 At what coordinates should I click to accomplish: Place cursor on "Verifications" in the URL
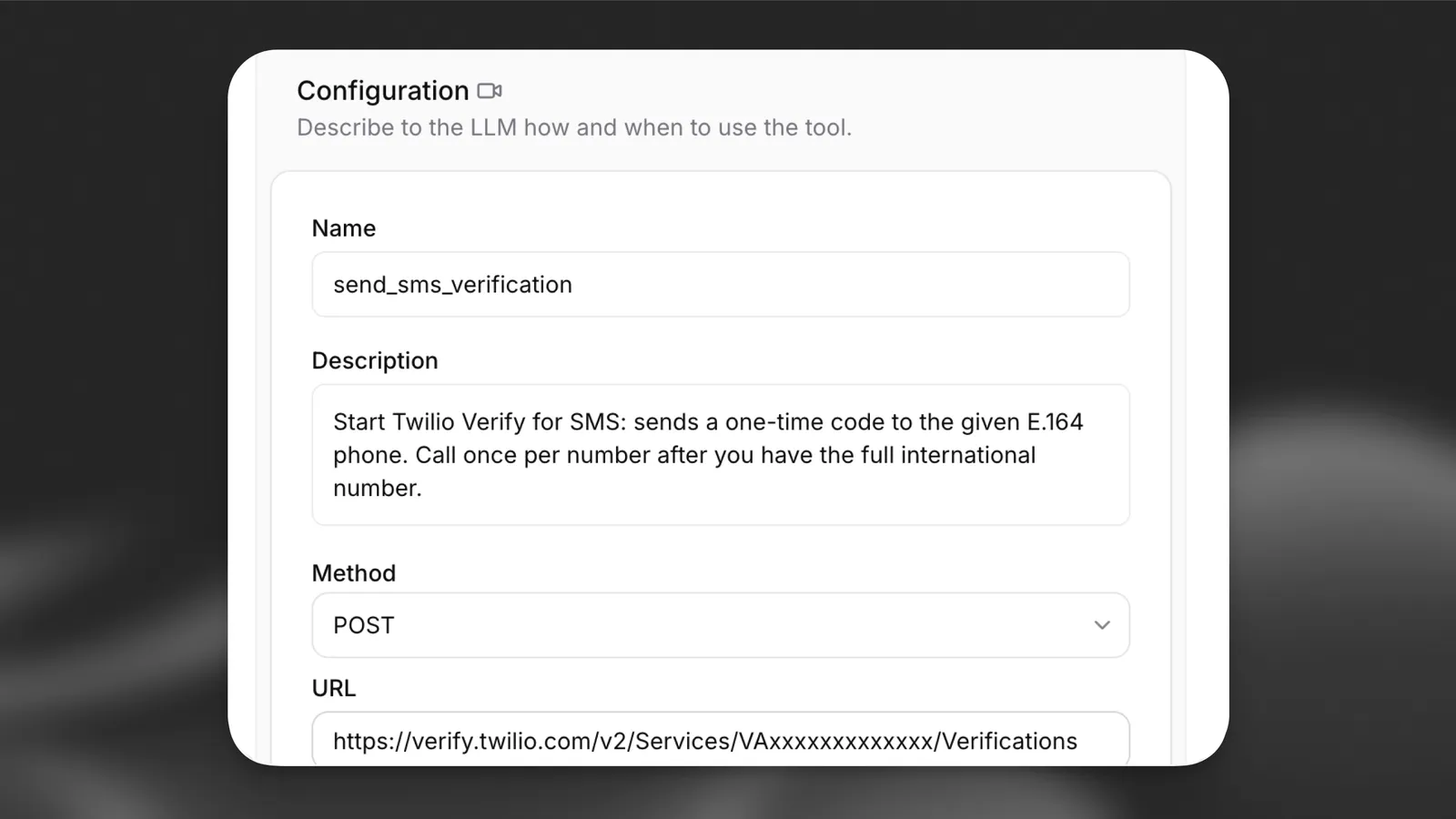1009,742
